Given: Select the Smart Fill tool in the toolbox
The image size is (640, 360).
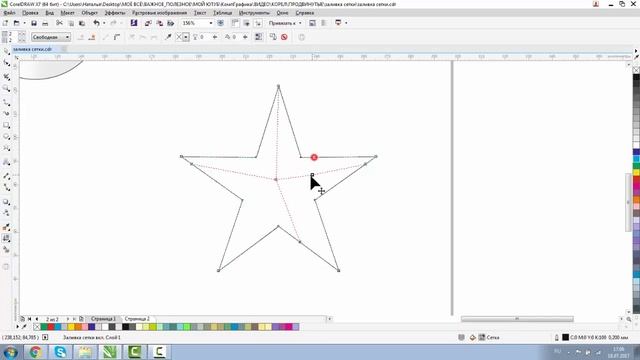Looking at the screenshot, I should (6, 250).
